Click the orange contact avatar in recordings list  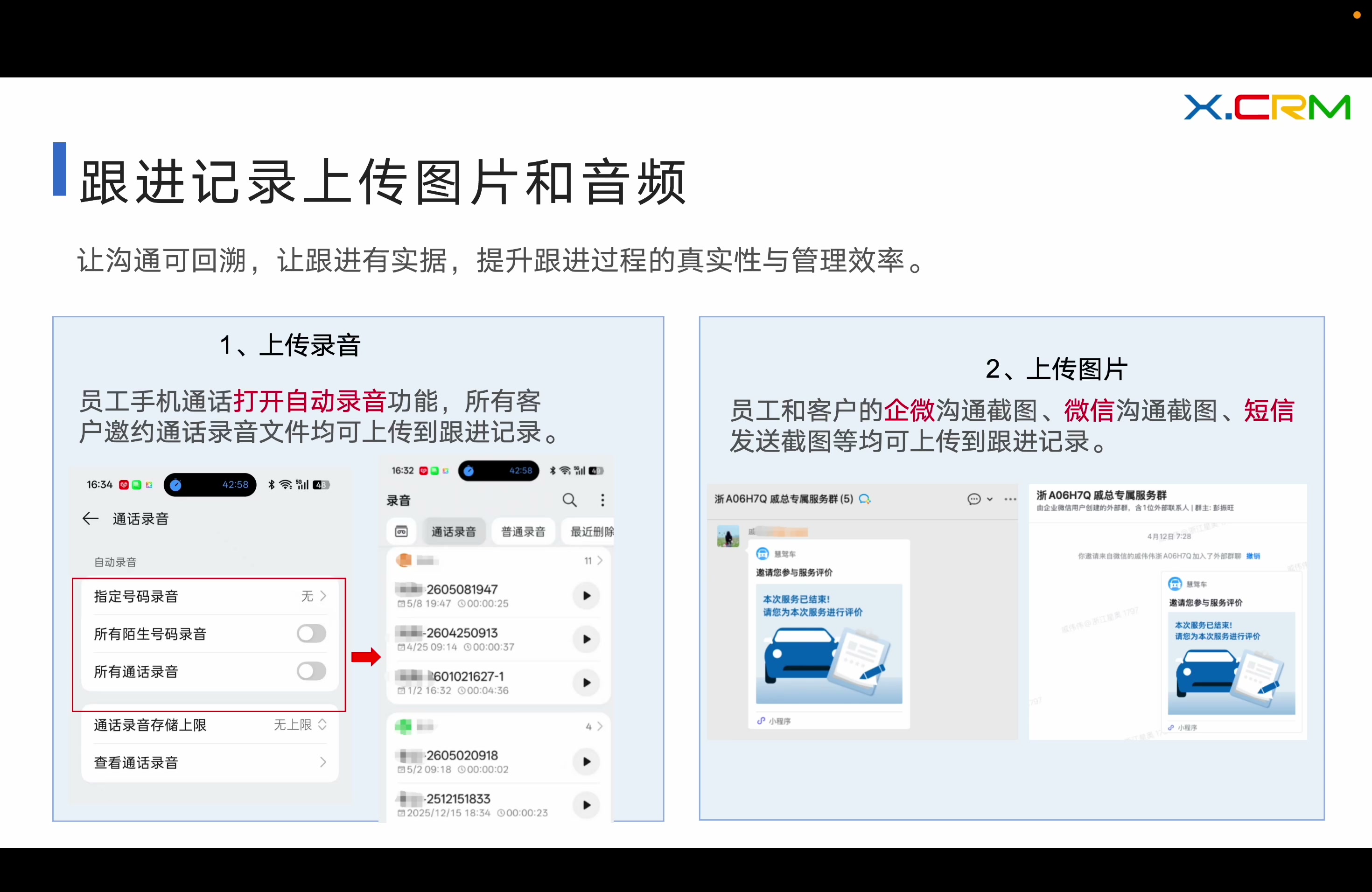click(x=404, y=560)
